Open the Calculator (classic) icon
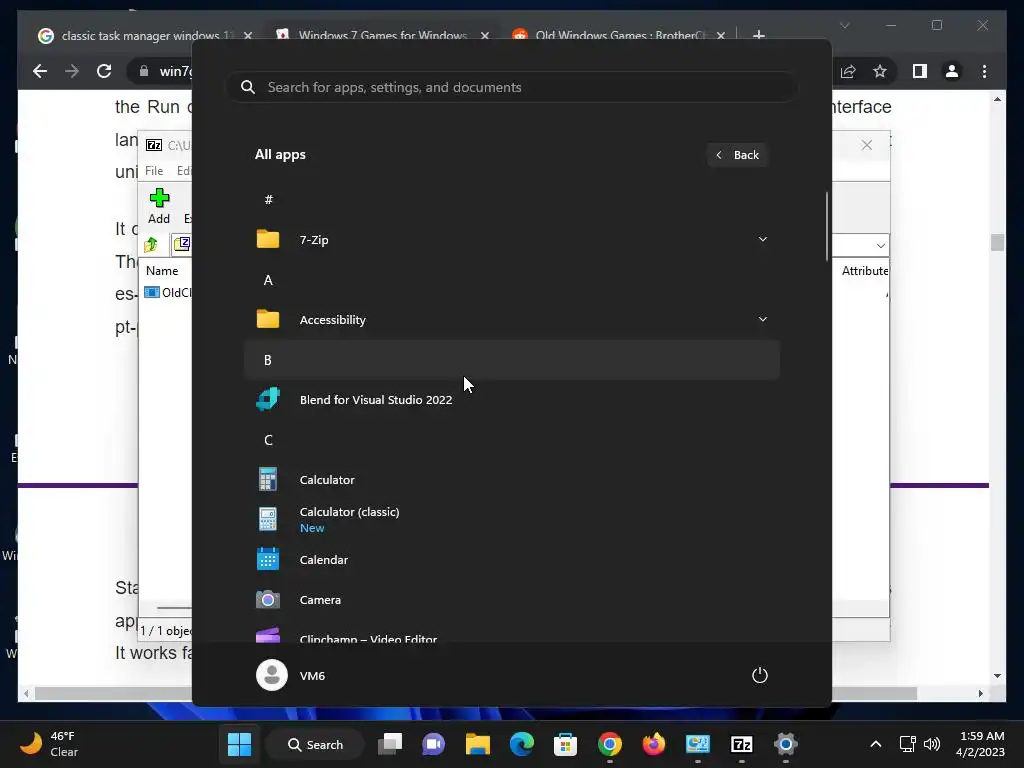The image size is (1024, 768). pyautogui.click(x=268, y=519)
